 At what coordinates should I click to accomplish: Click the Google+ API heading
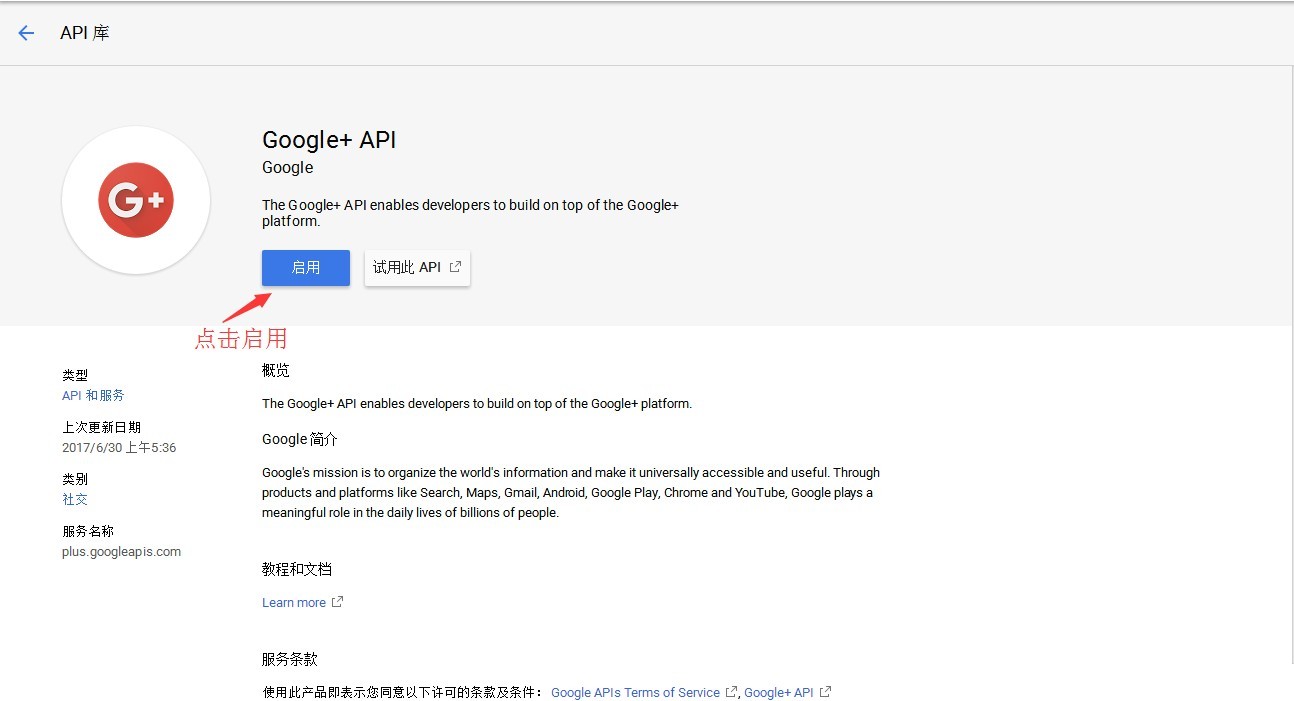pyautogui.click(x=329, y=140)
